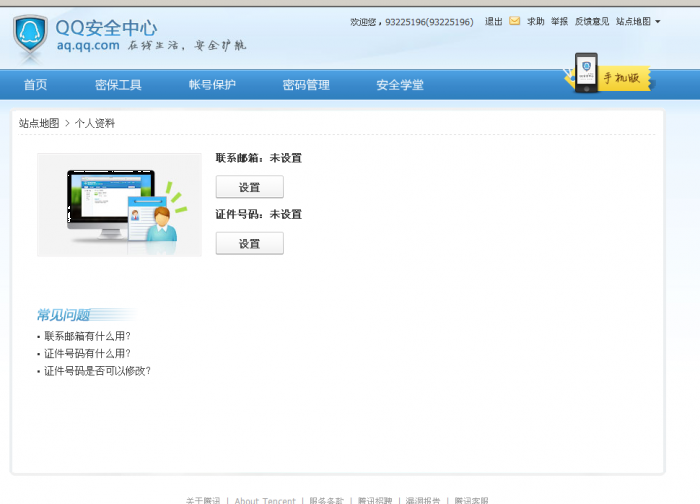Expand the 站点地图 dropdown arrow
Image resolution: width=700 pixels, height=504 pixels.
pyautogui.click(x=658, y=21)
